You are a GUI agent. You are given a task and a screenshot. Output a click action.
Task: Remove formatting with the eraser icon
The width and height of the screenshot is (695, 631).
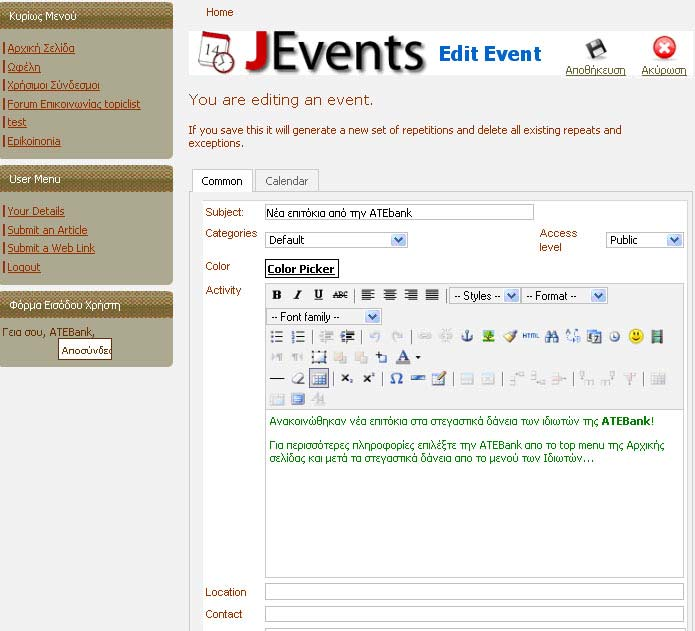coord(298,378)
